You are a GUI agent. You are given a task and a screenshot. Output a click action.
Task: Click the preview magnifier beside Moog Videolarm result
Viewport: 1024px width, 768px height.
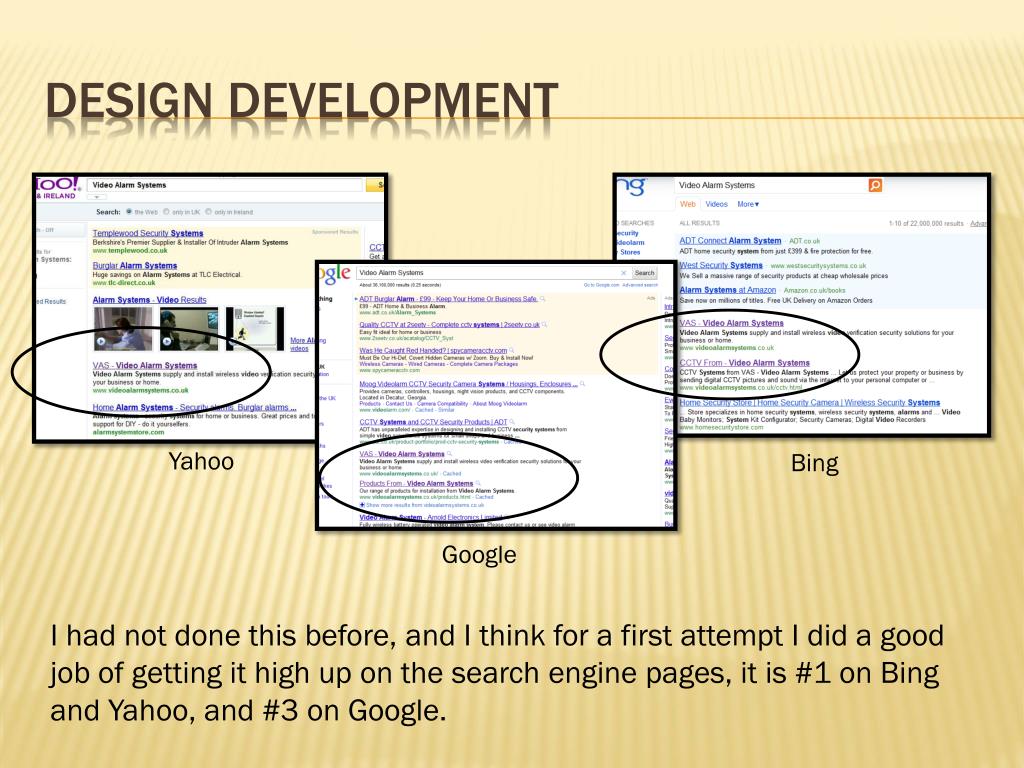tap(582, 384)
